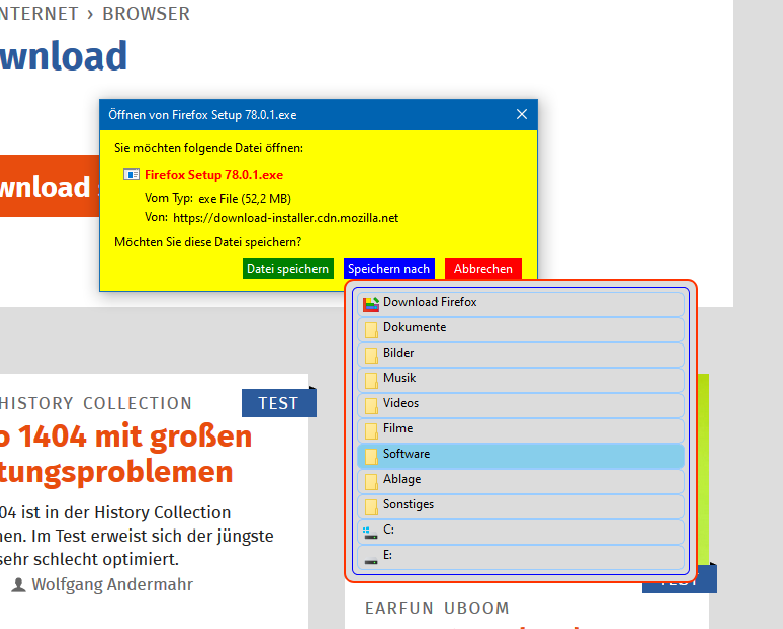Click the Software folder icon
This screenshot has height=629, width=783.
point(371,456)
